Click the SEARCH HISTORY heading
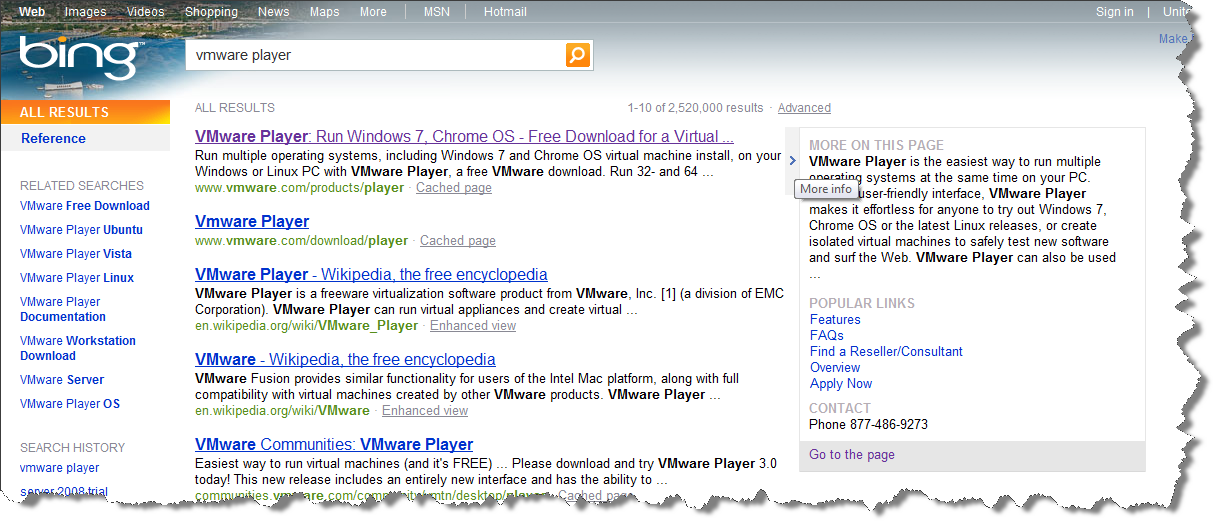Viewport: 1213px width, 521px height. (73, 448)
